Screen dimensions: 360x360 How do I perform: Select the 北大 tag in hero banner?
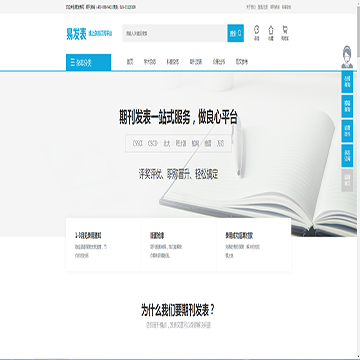[166, 143]
